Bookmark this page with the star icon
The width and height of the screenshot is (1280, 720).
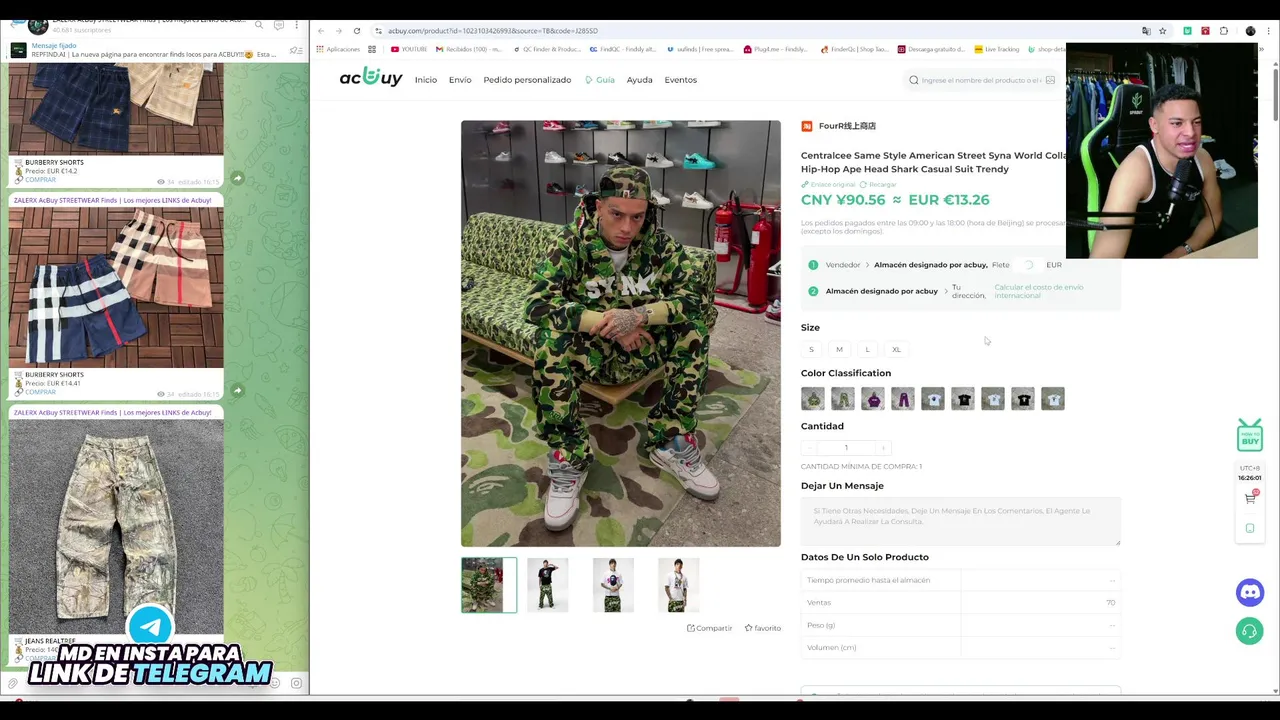1163,31
